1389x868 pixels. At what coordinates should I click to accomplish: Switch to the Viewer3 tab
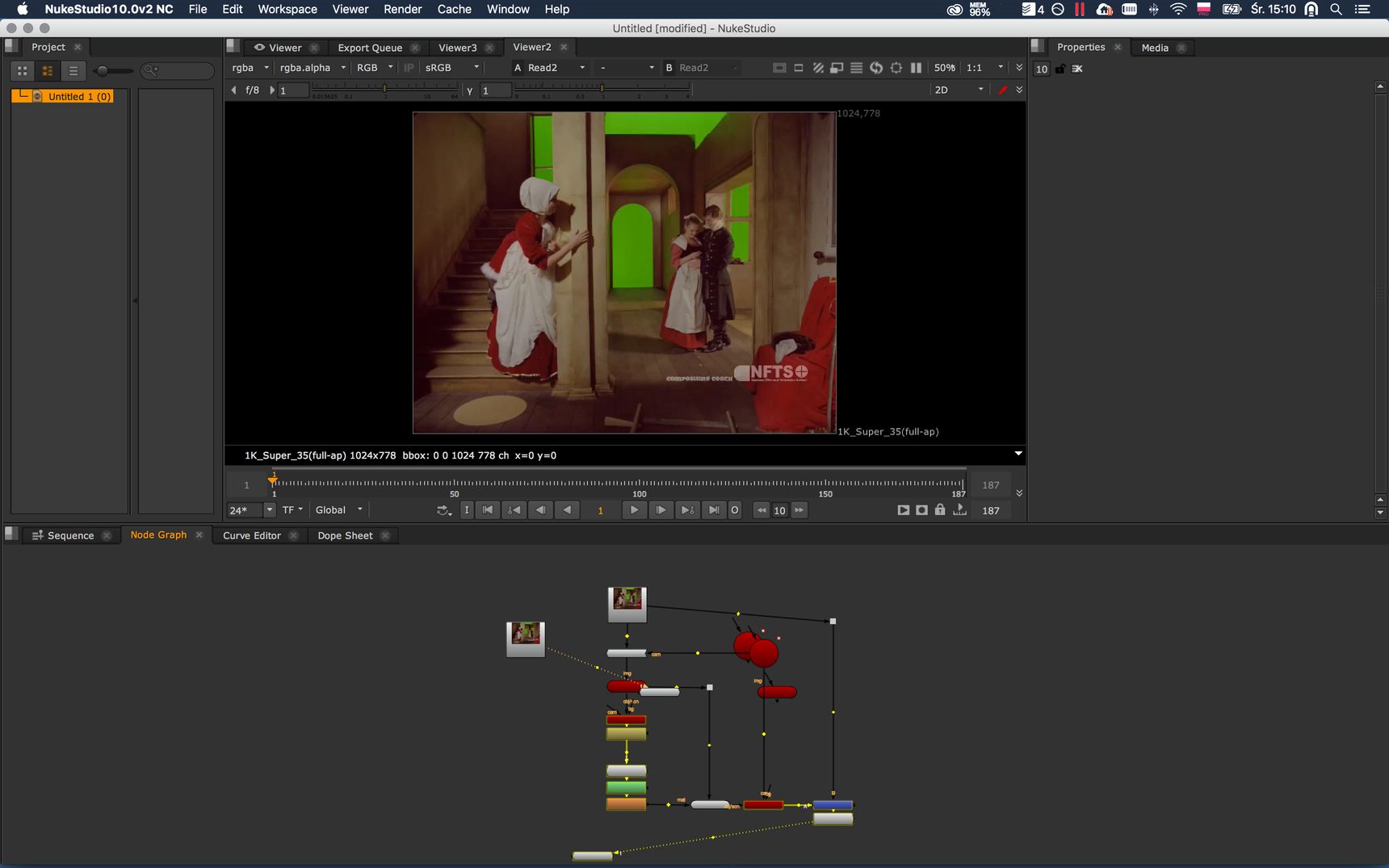(458, 48)
